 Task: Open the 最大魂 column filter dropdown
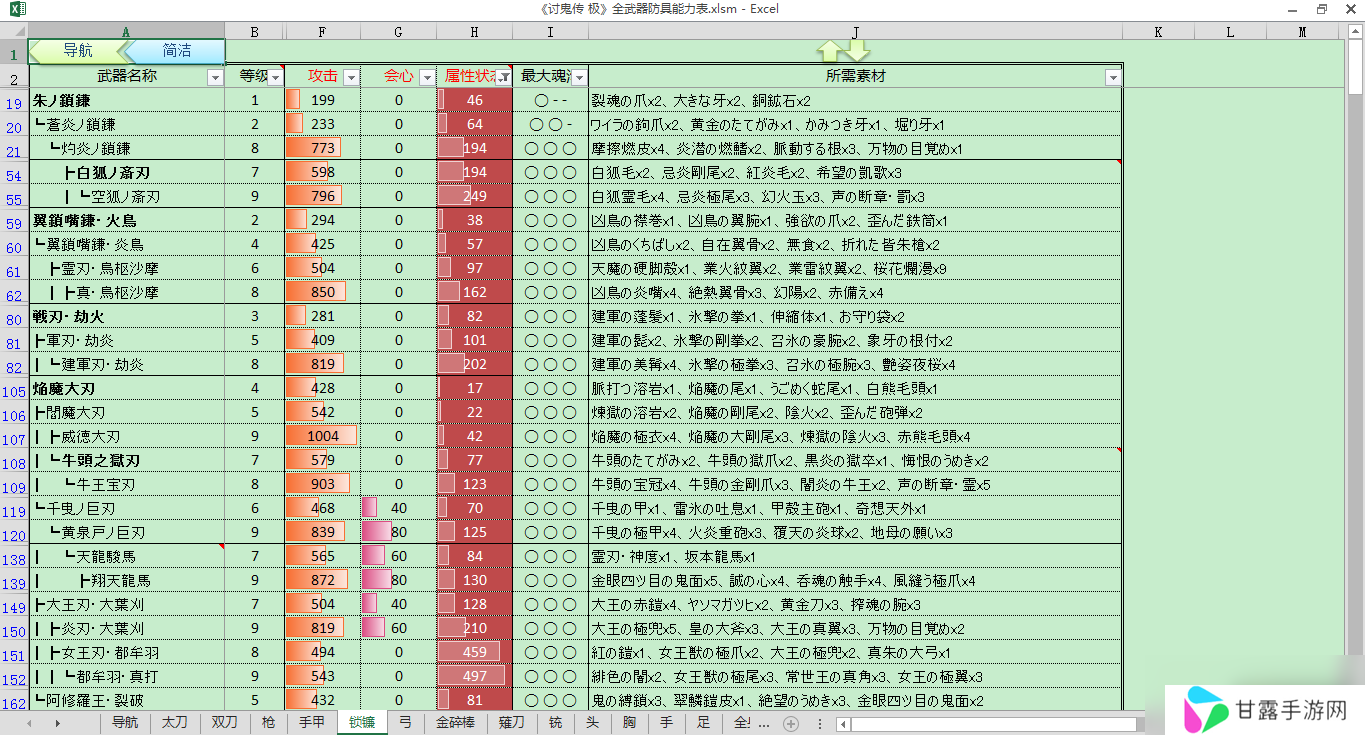tap(579, 77)
